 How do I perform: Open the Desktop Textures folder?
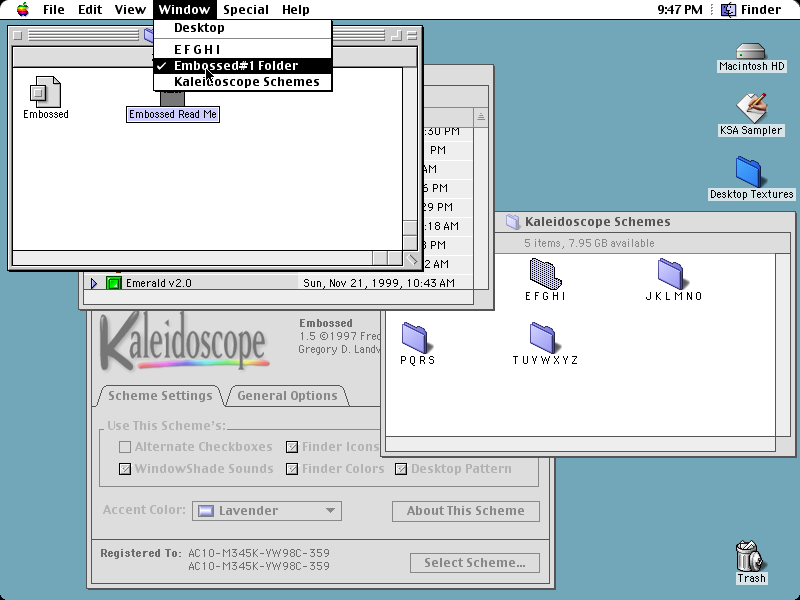[x=749, y=172]
